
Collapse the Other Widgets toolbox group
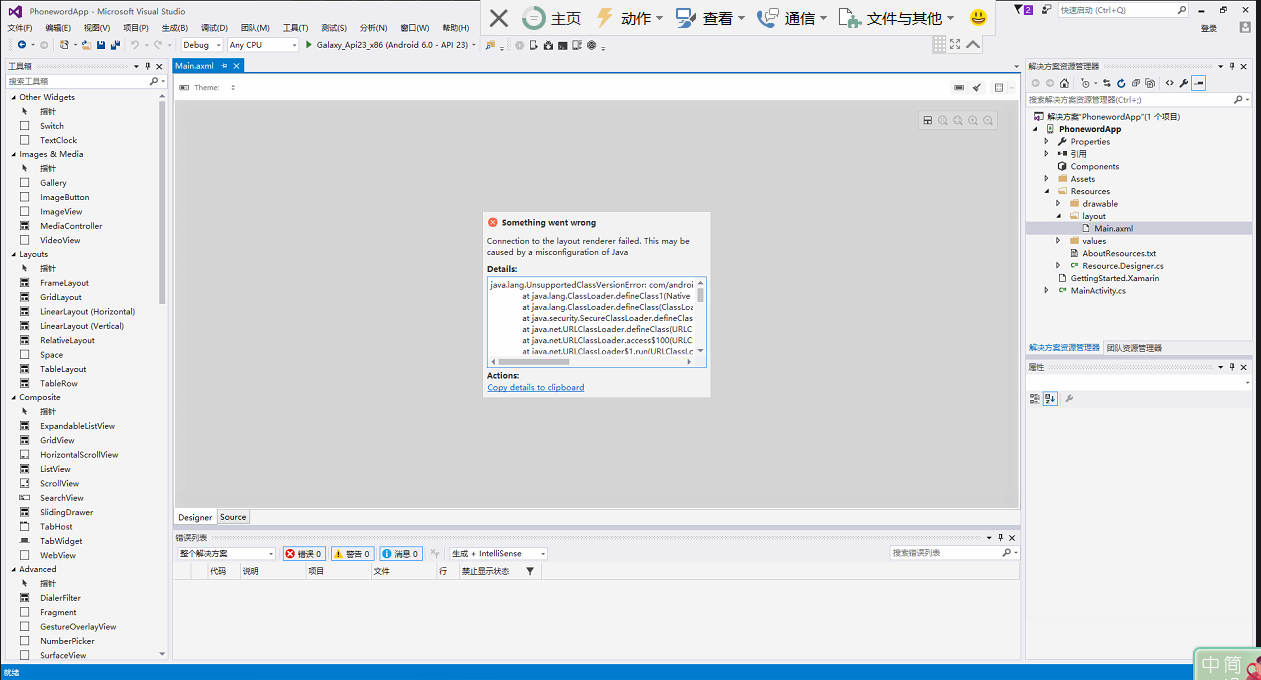tap(13, 97)
